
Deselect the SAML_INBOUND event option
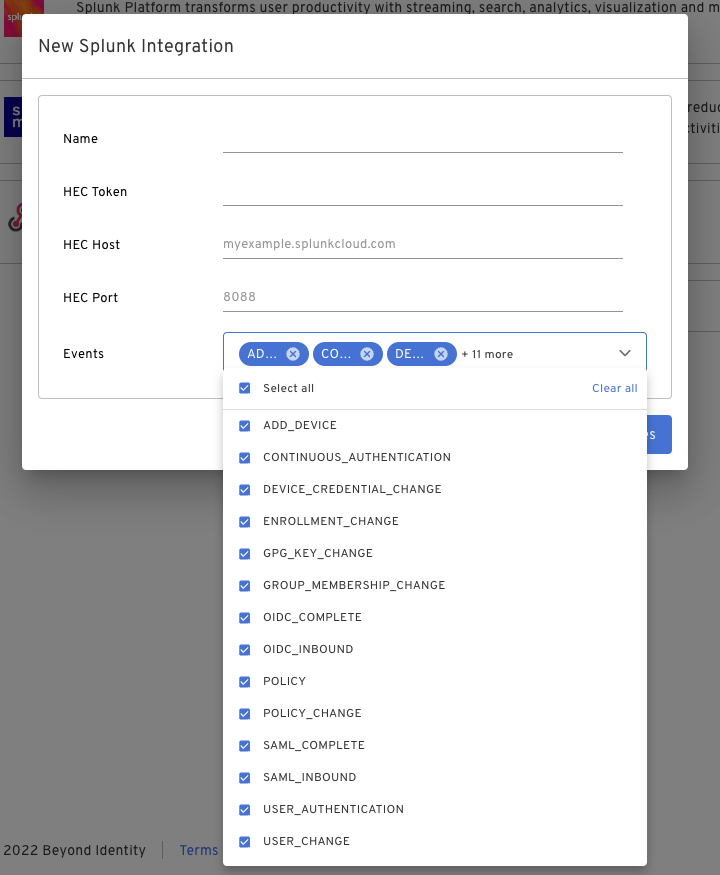245,777
